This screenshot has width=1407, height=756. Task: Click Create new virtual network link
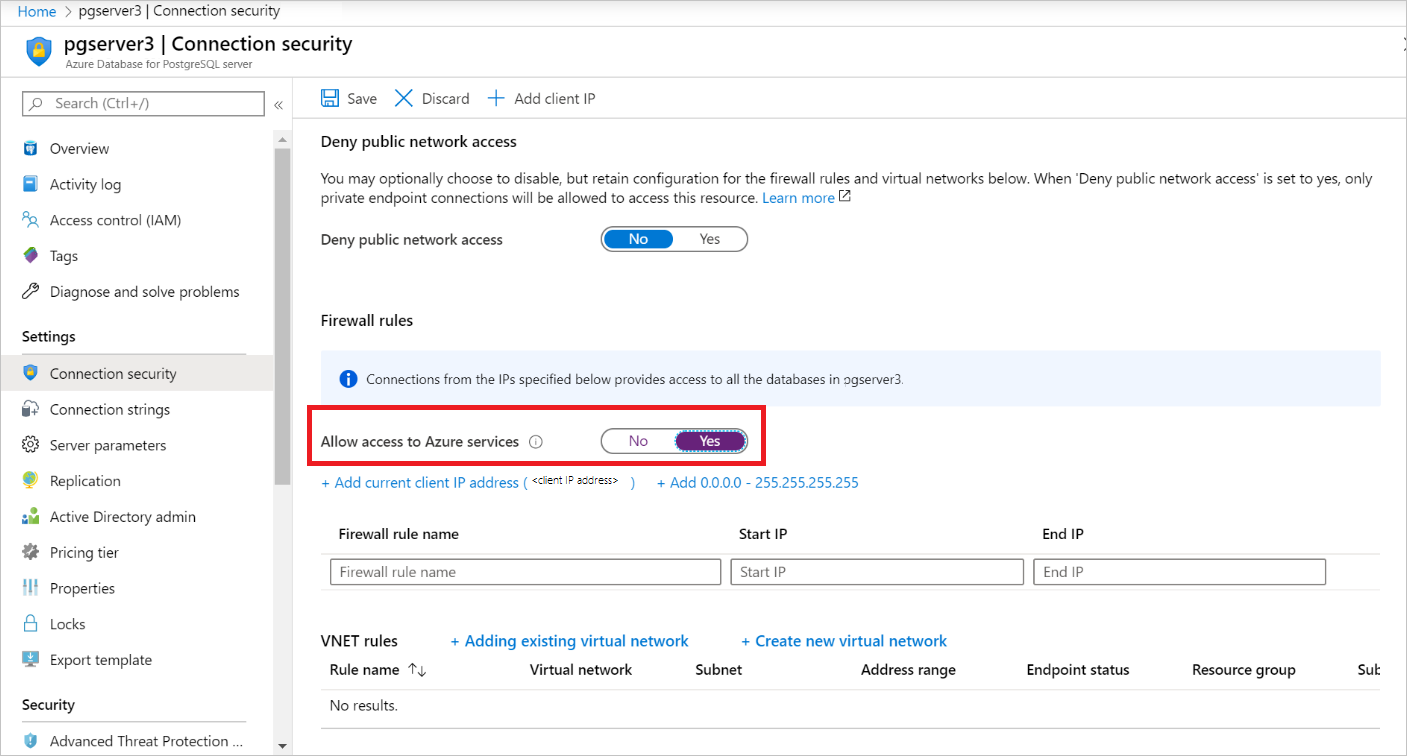tap(844, 641)
